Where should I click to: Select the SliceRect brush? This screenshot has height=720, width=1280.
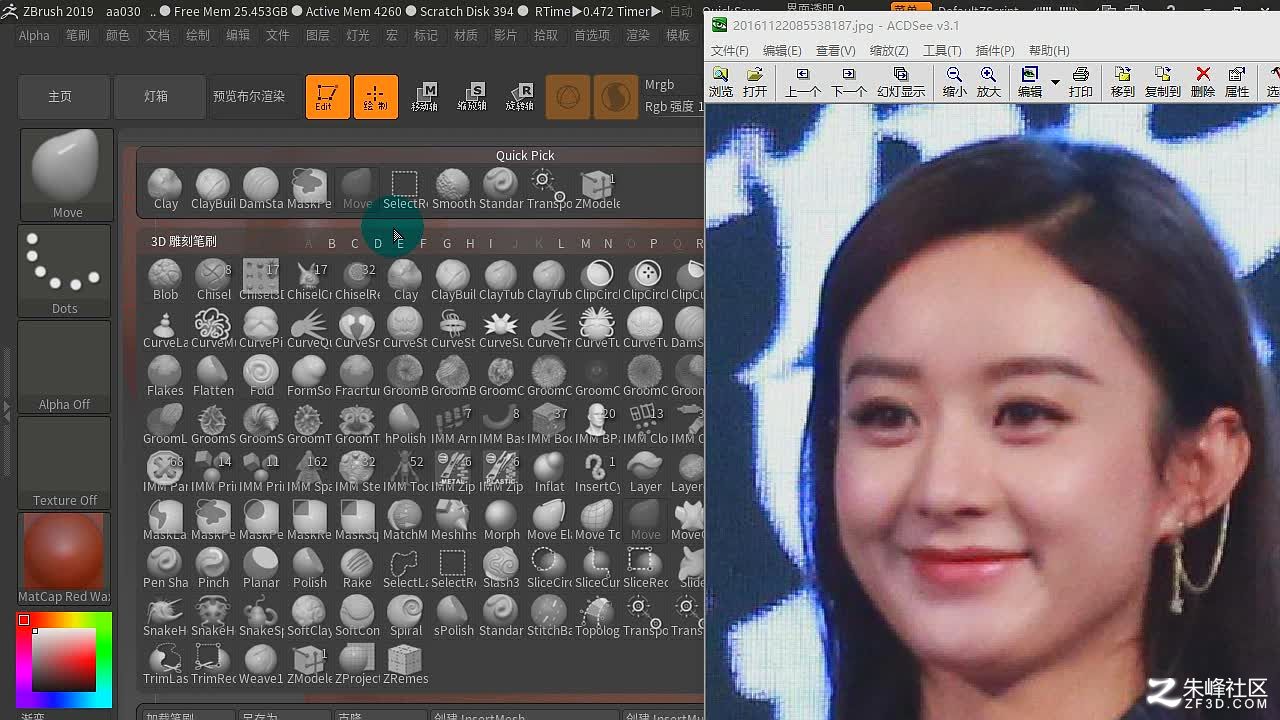645,568
